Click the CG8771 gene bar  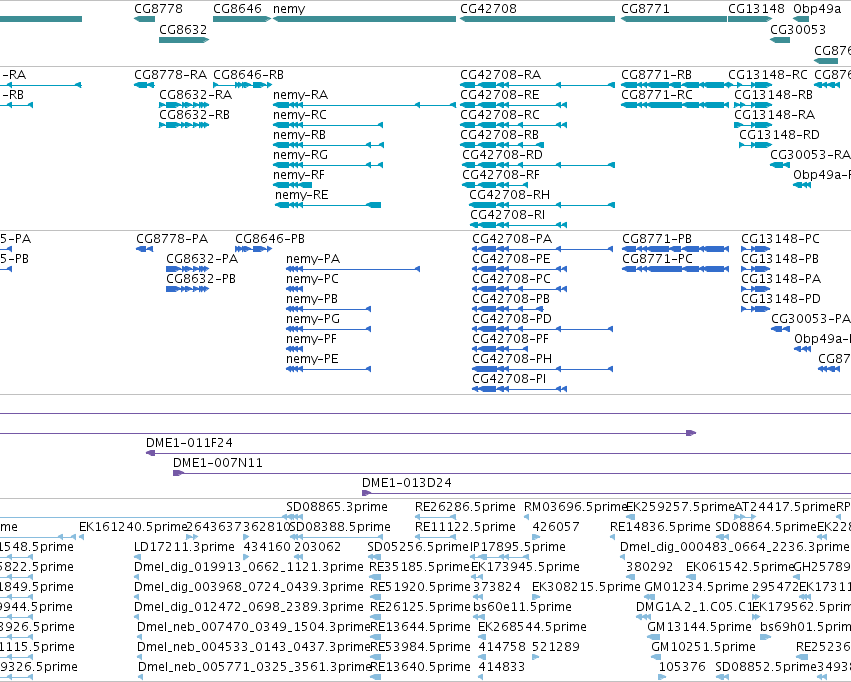pyautogui.click(x=674, y=19)
